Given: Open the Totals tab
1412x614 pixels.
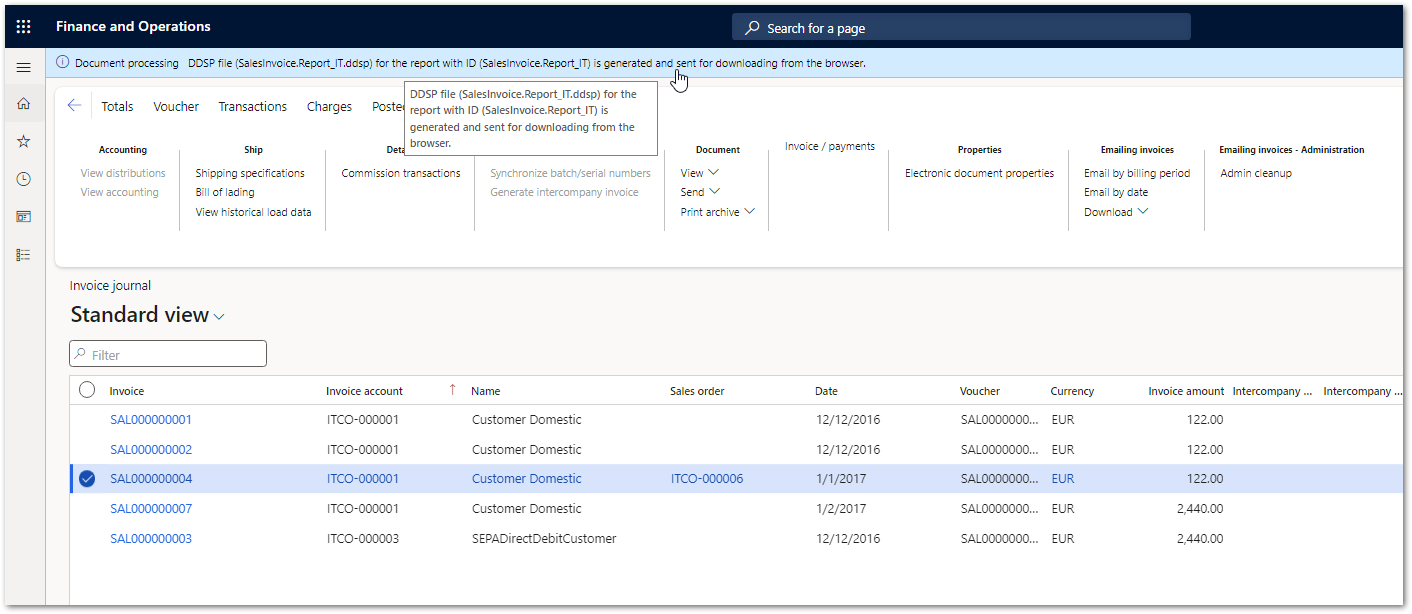Looking at the screenshot, I should pyautogui.click(x=117, y=107).
